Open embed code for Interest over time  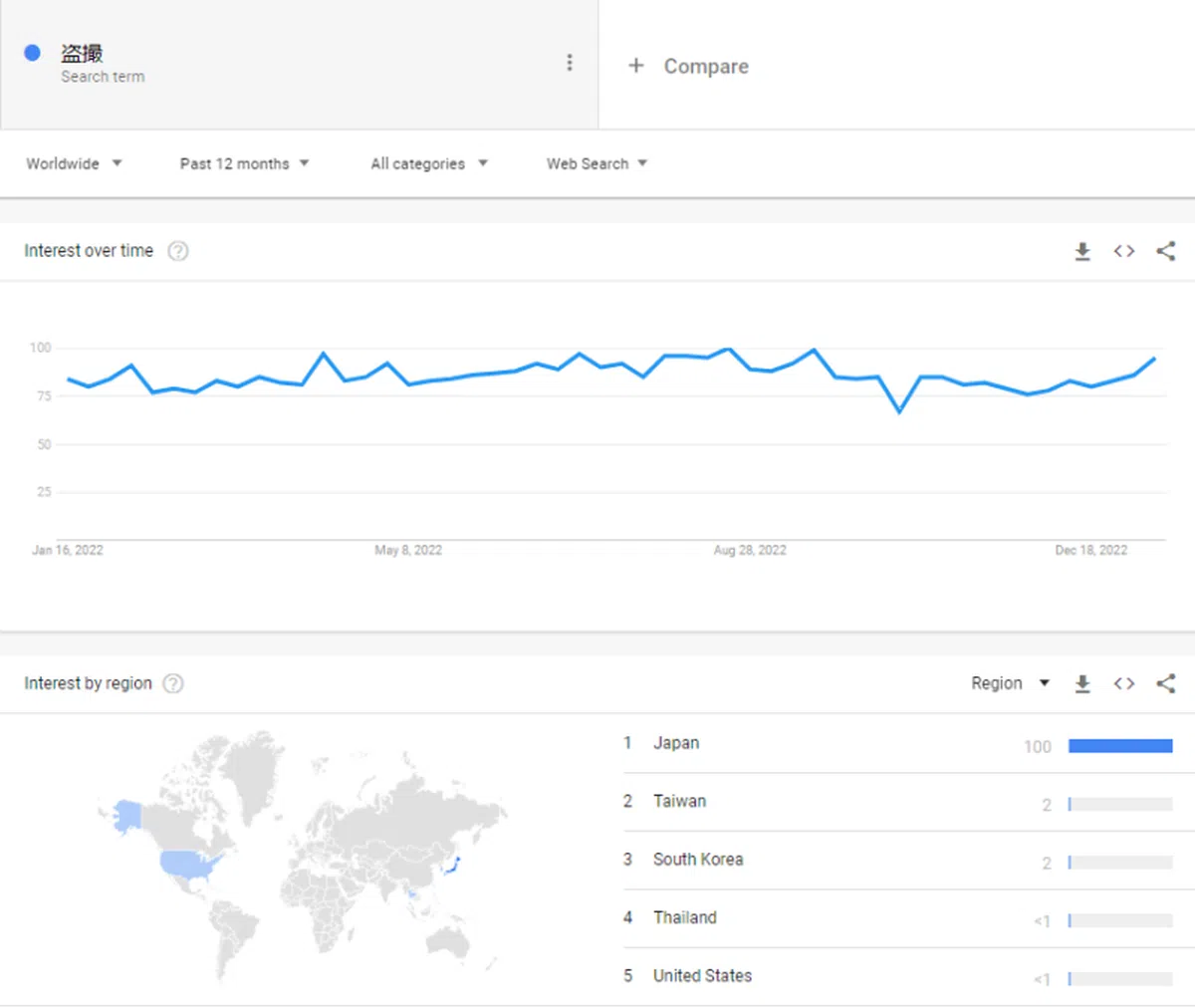1124,251
